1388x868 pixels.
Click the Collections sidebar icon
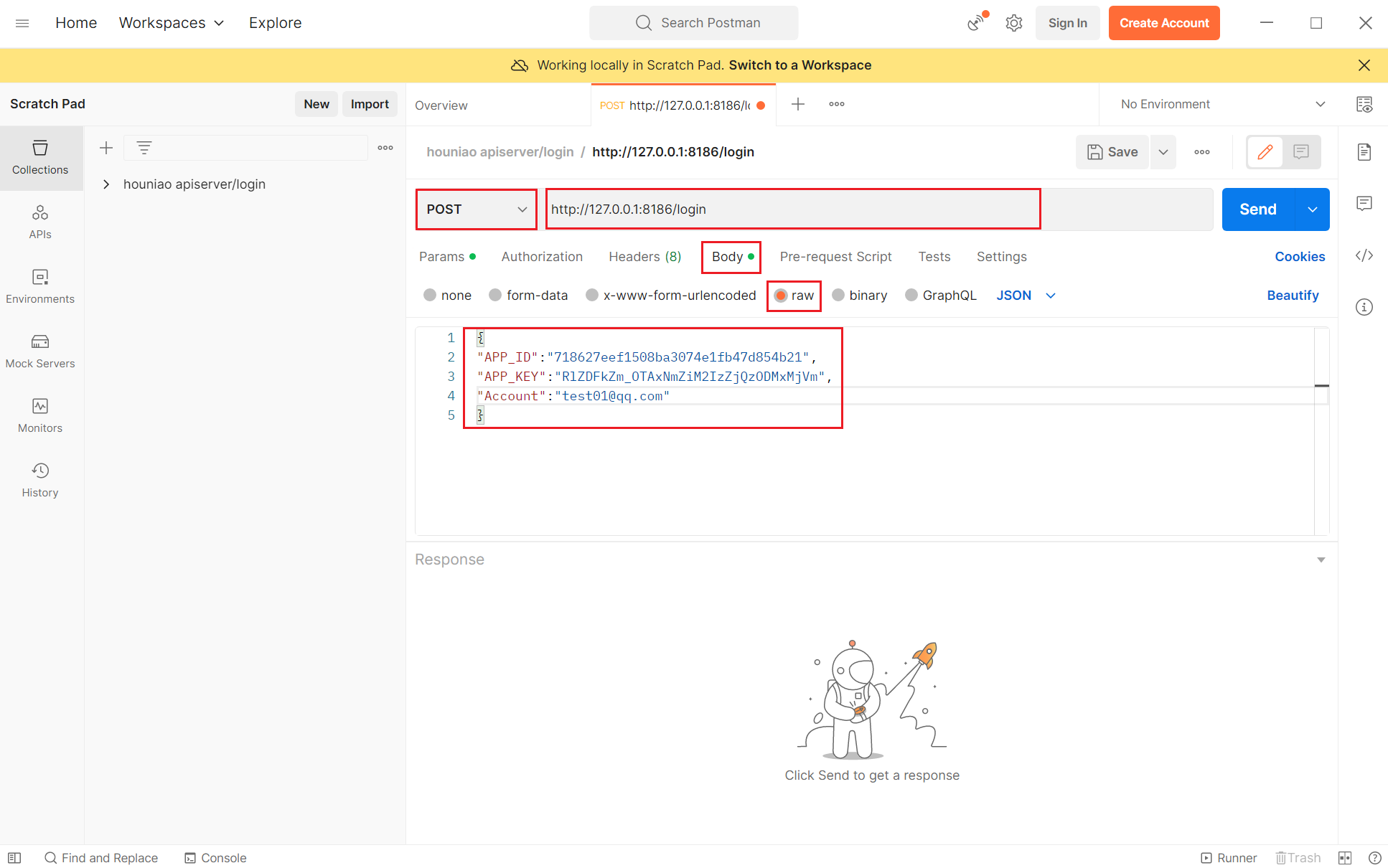click(40, 158)
